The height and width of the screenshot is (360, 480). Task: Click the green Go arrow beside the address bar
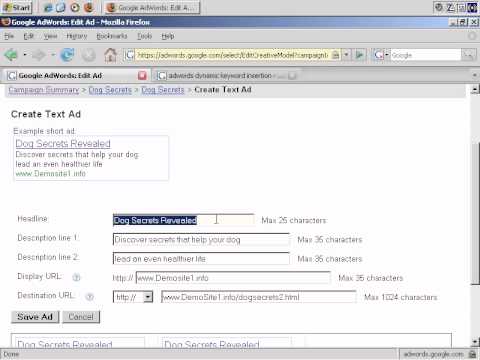click(x=360, y=55)
